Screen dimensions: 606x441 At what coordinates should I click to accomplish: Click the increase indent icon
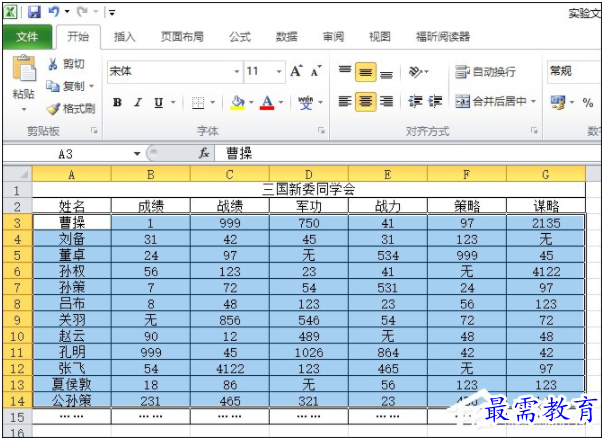[435, 102]
